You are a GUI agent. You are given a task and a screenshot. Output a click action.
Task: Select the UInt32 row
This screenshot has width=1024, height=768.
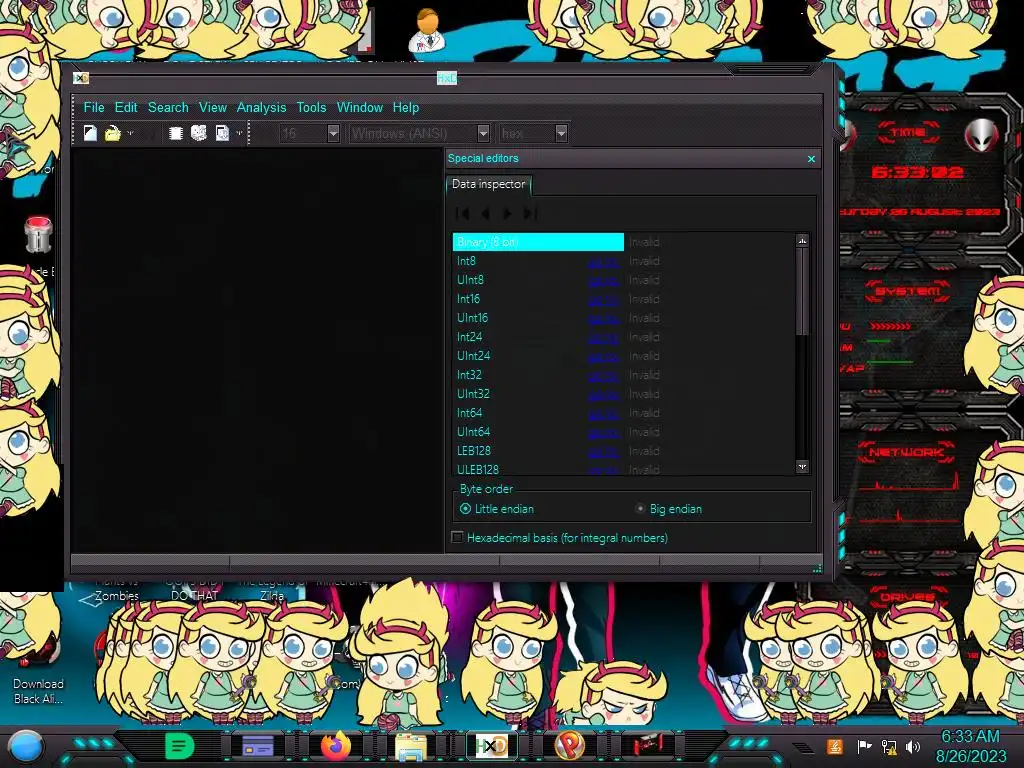[x=624, y=393]
